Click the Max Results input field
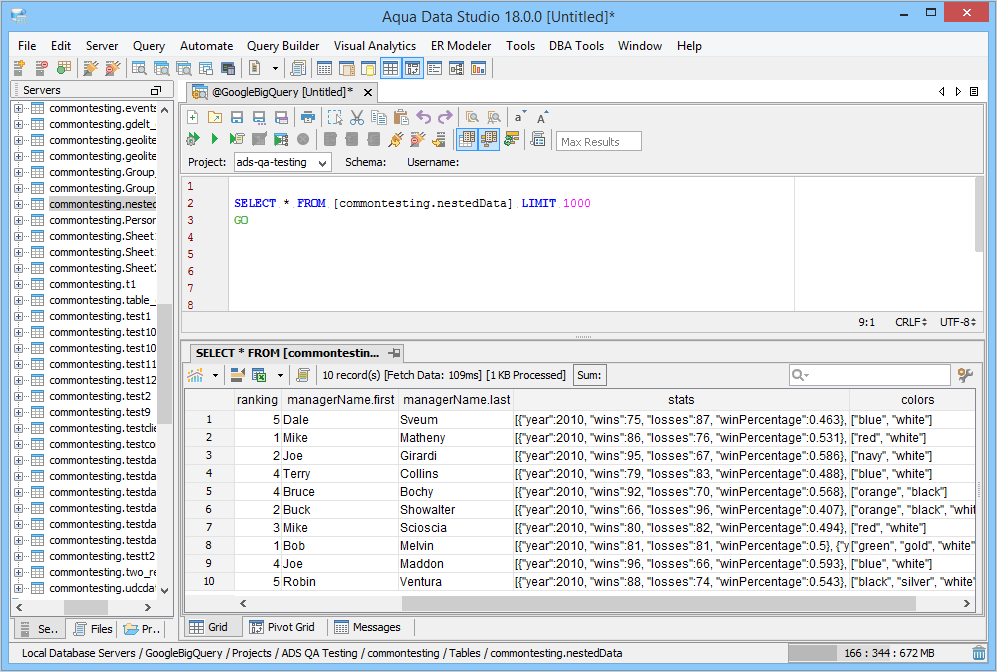 [x=598, y=141]
